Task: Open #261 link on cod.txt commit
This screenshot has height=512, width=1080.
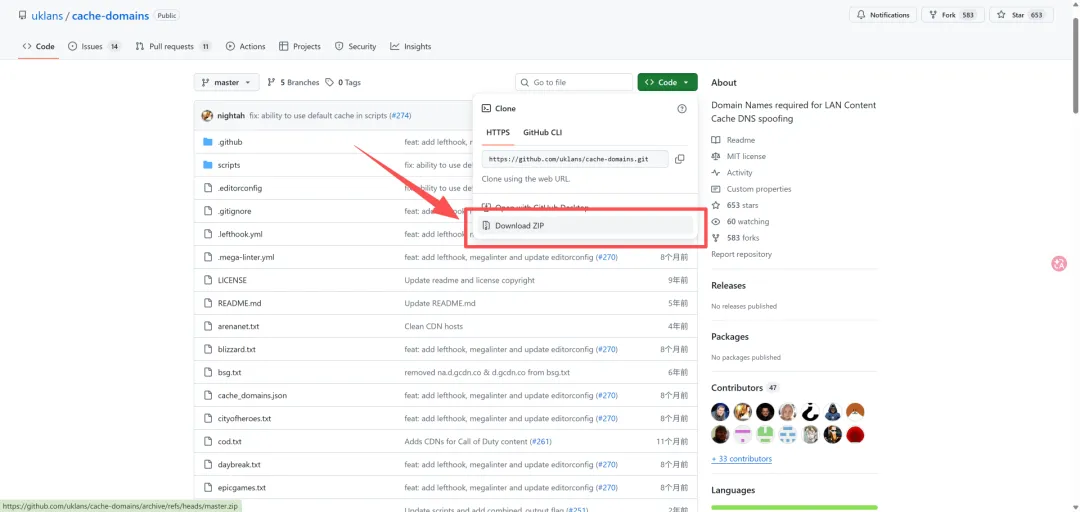Action: coord(541,441)
